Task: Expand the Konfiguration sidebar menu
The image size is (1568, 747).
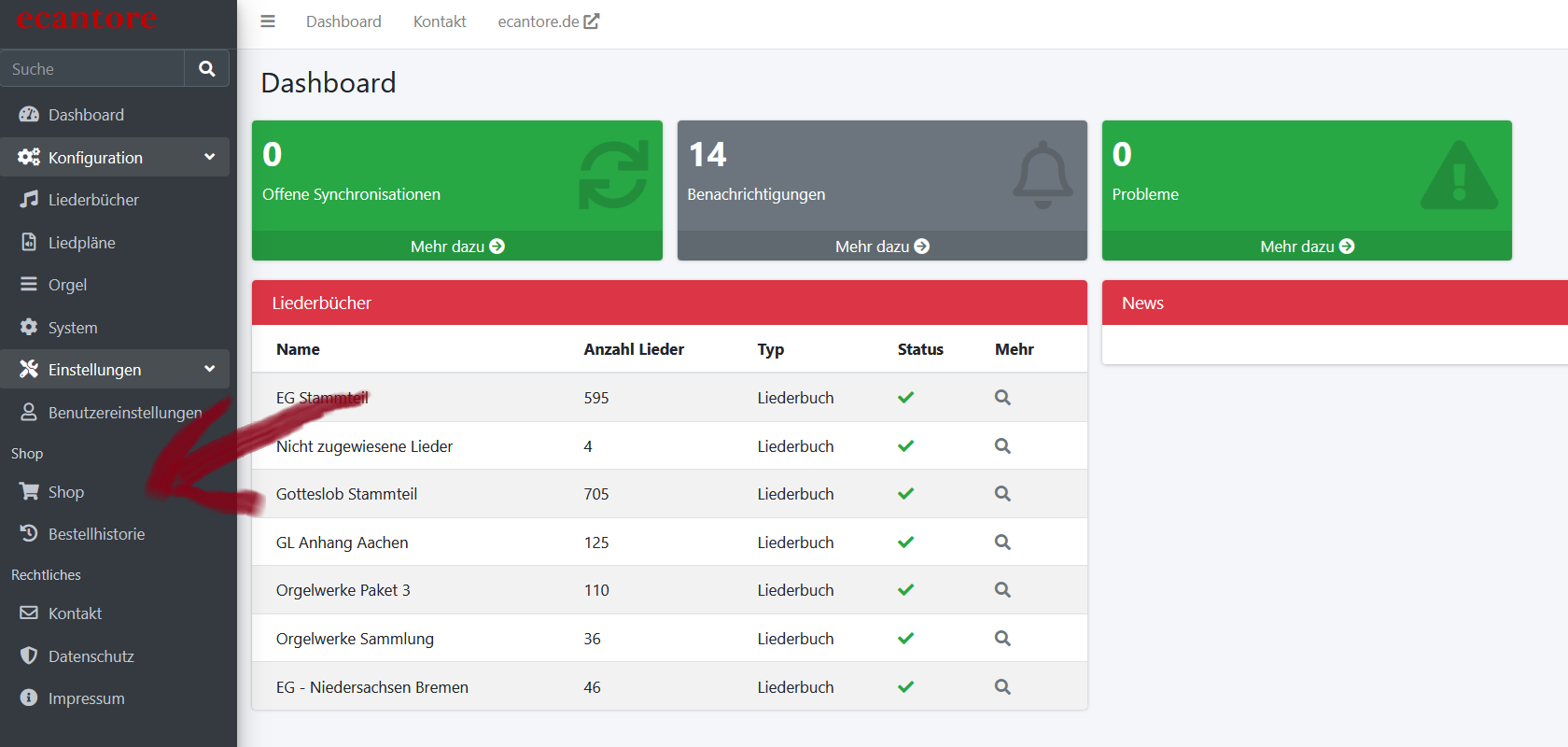Action: 115,157
